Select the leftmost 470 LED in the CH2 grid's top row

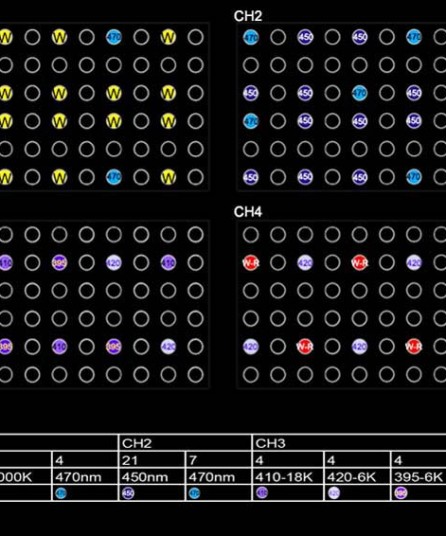251,37
